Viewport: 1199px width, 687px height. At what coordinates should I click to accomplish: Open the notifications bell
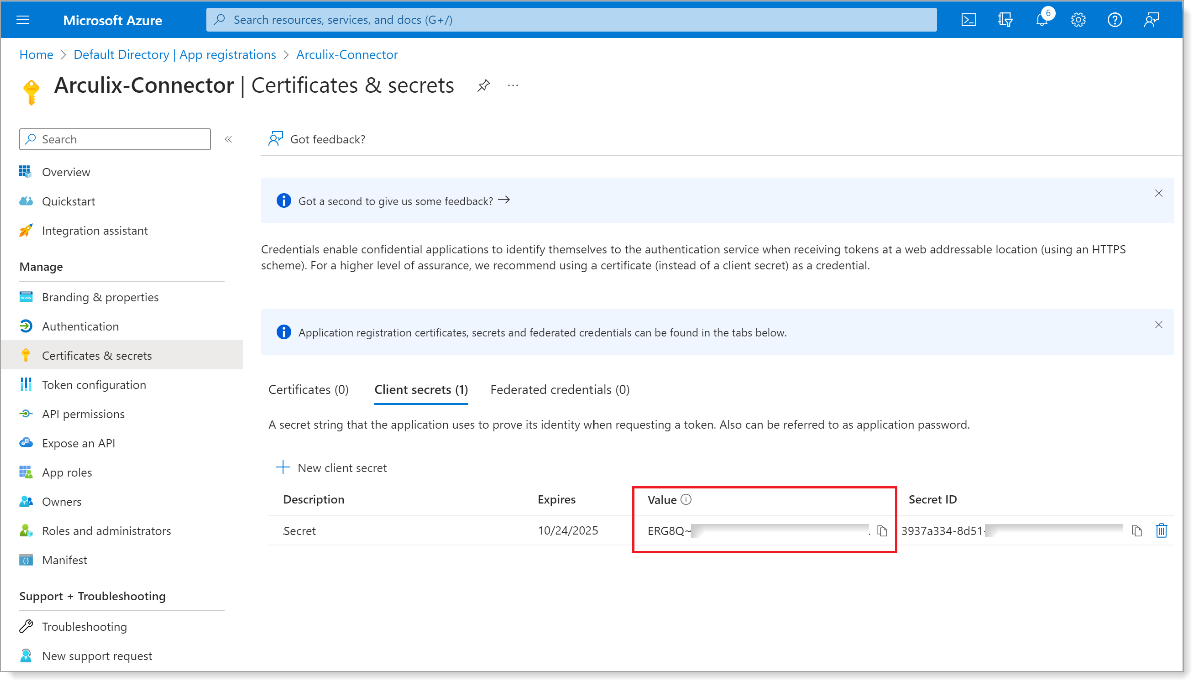pyautogui.click(x=1042, y=20)
